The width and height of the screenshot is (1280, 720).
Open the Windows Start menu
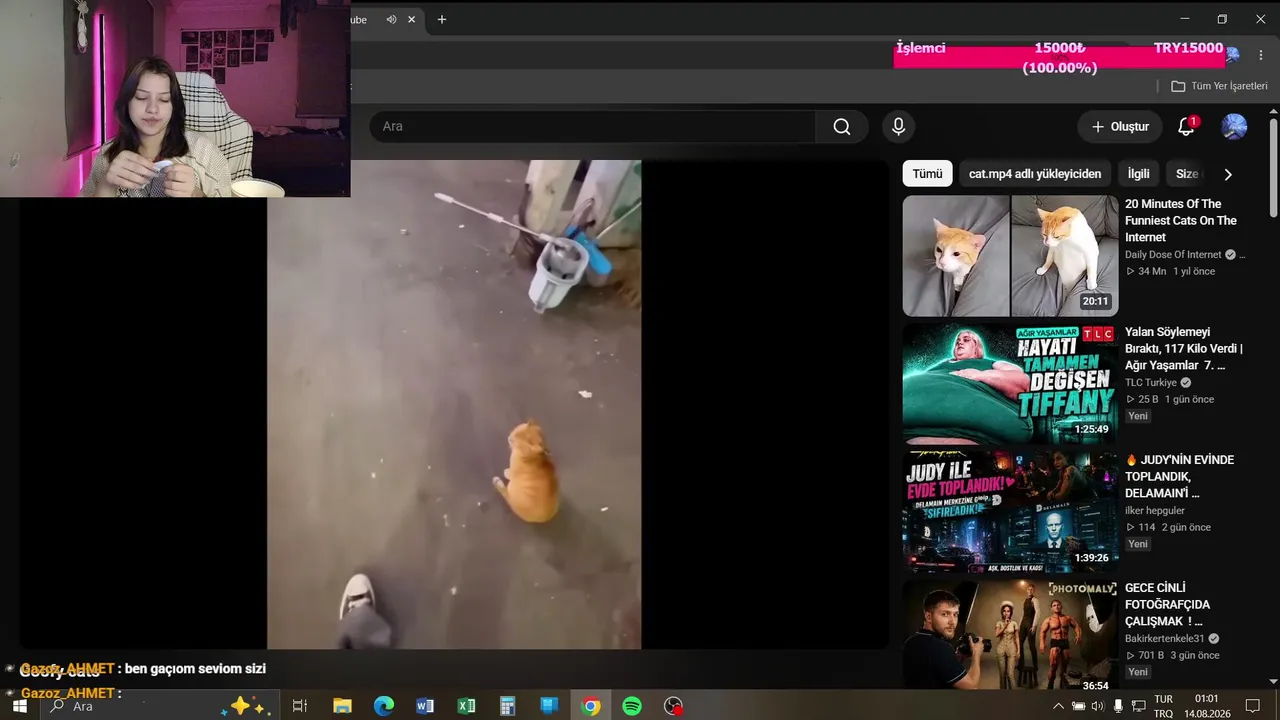[19, 706]
